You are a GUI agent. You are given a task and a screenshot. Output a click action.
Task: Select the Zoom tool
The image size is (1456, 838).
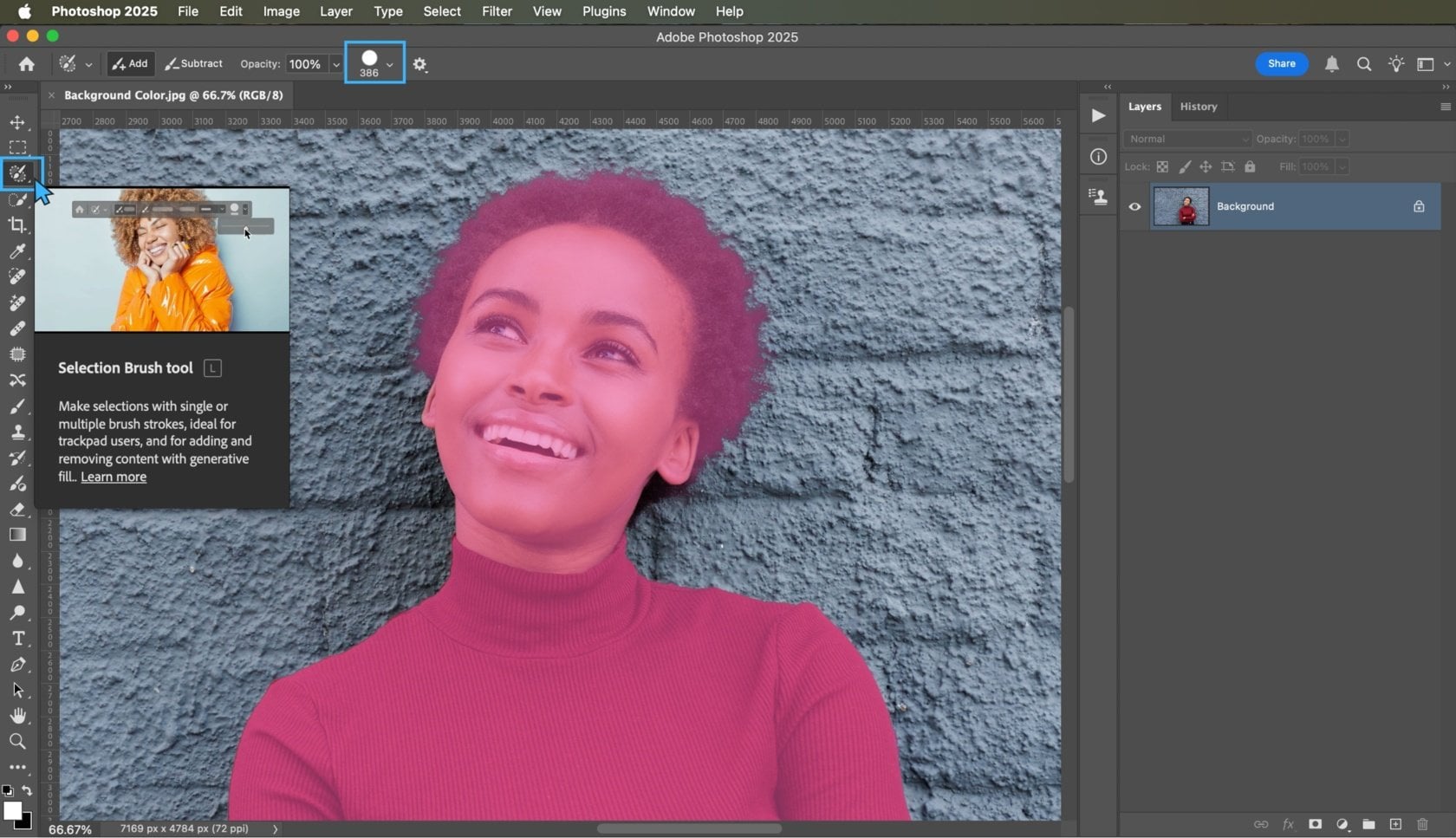18,741
